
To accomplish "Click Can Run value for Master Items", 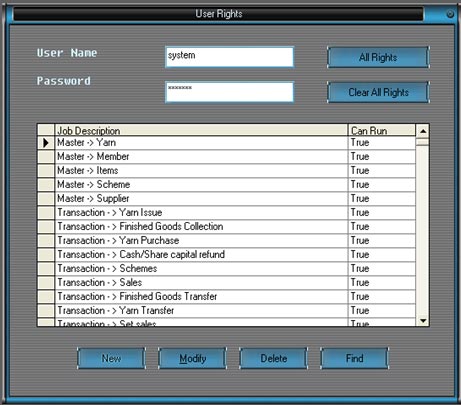I will coord(382,171).
